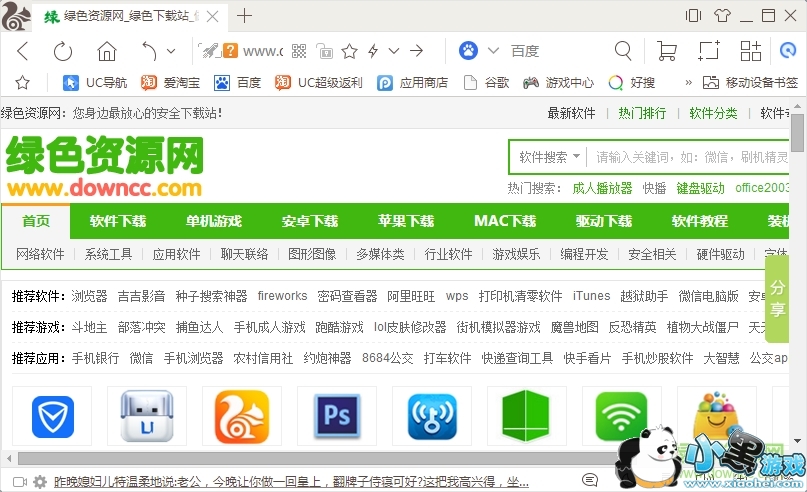
Task: Click the QR code icon in address bar
Action: pyautogui.click(x=324, y=51)
